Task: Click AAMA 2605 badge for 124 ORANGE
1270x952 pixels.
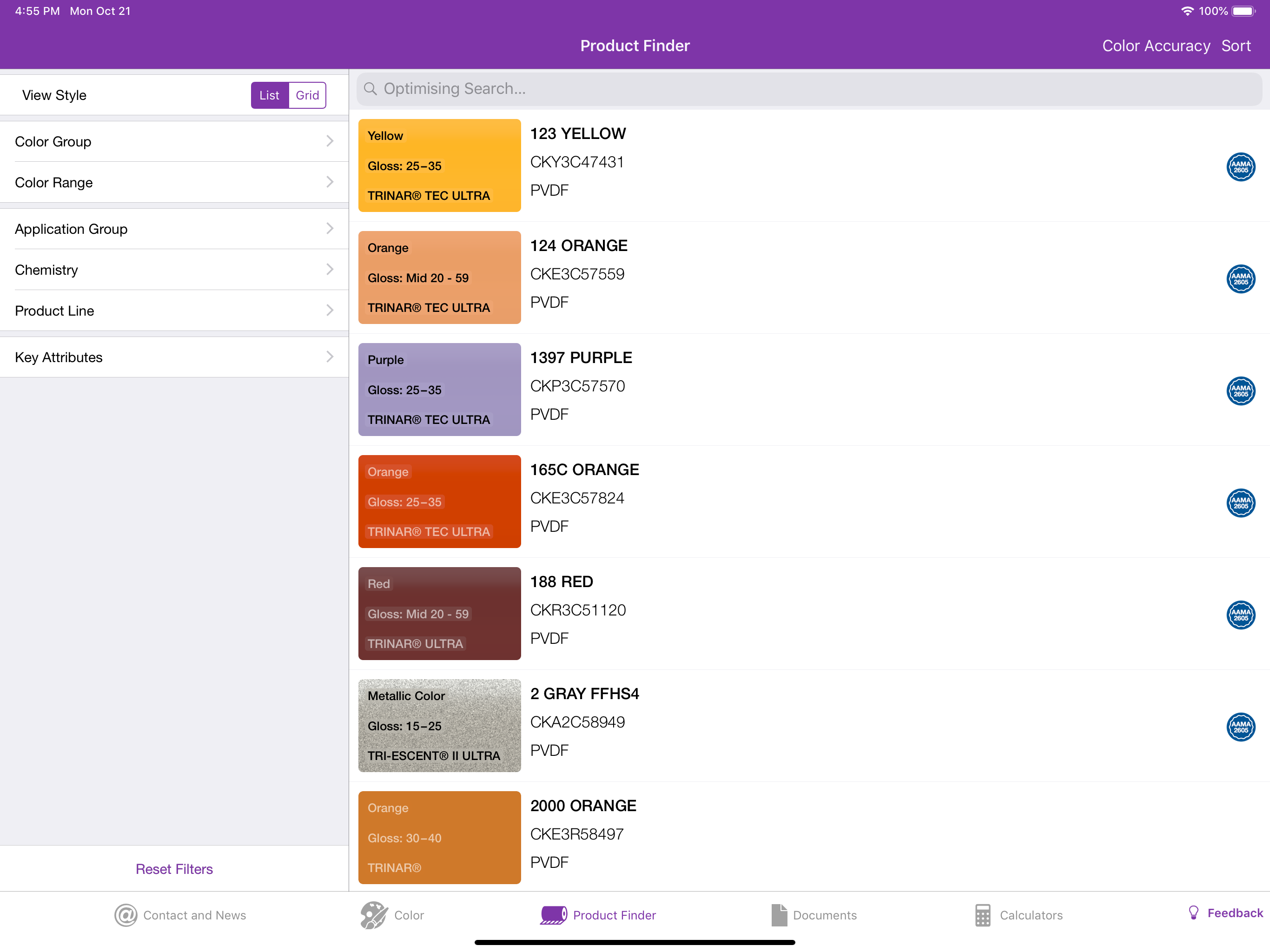Action: pos(1240,279)
